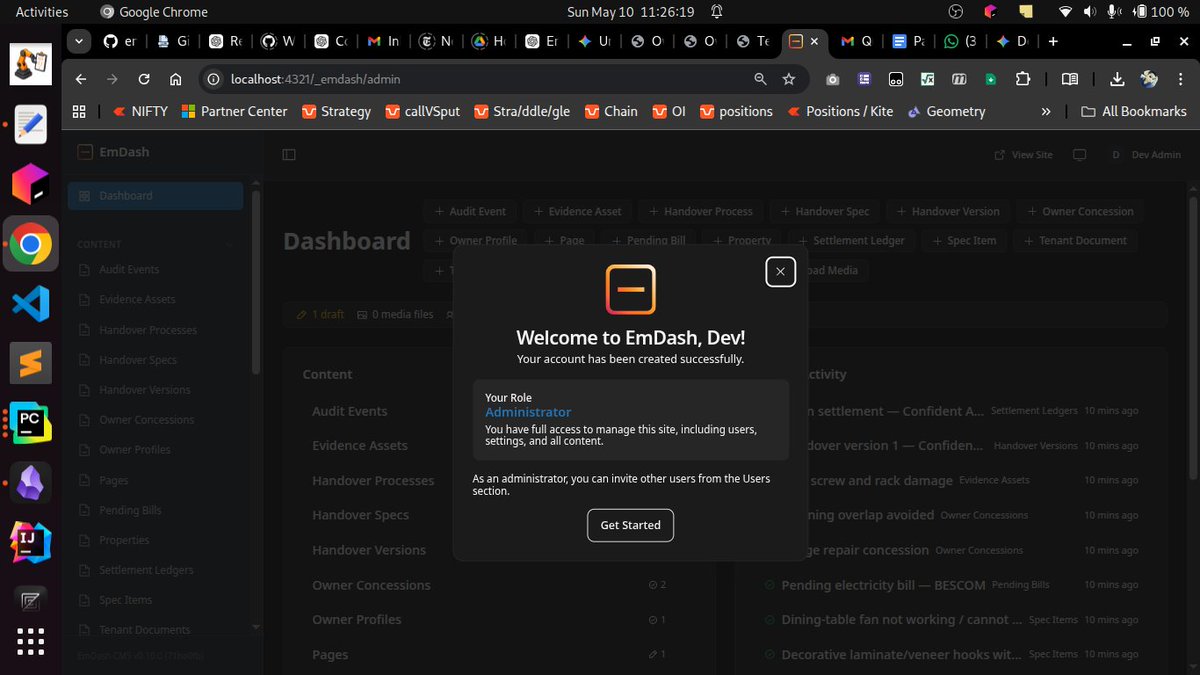
Task: Launch PyCharm from the dock
Action: point(31,423)
